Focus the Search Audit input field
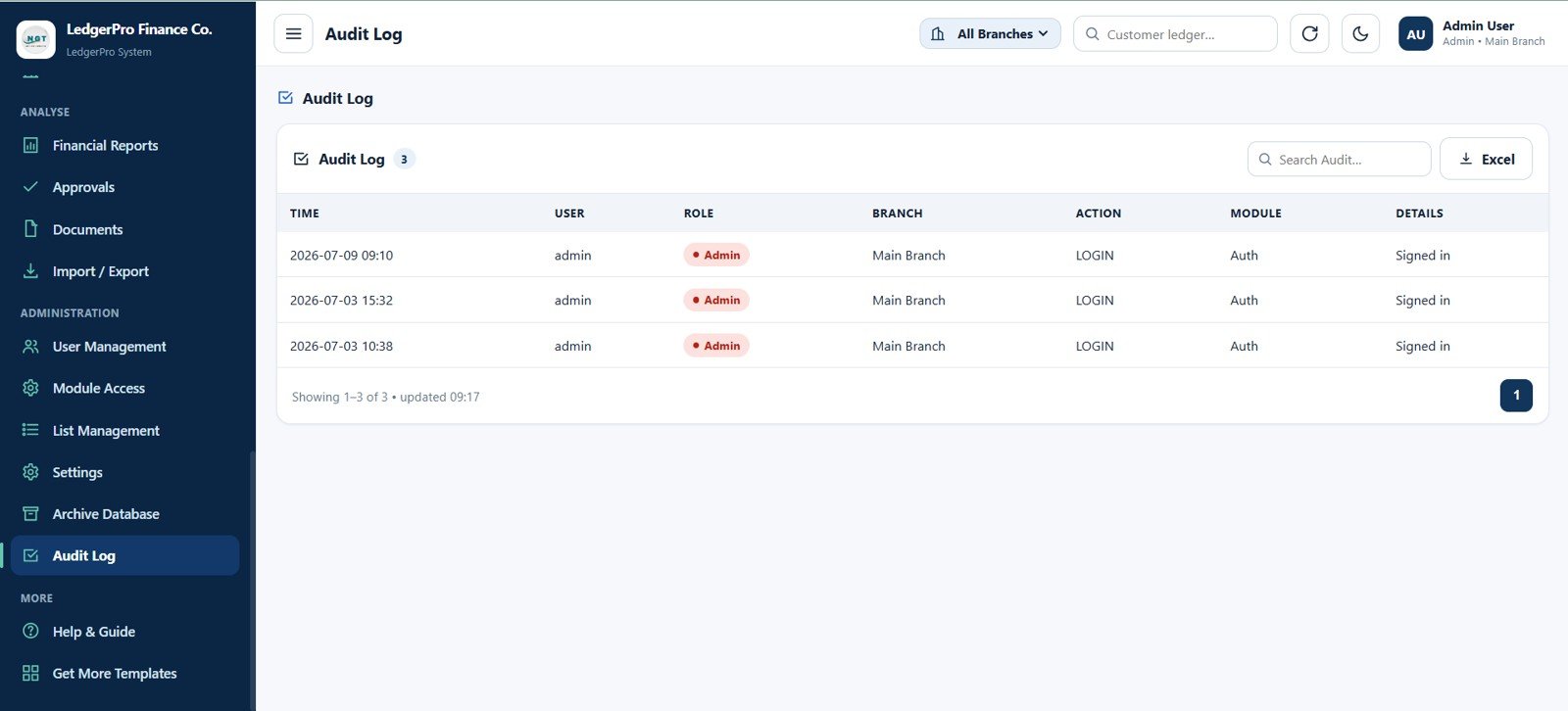Viewport: 1568px width, 711px height. (1339, 159)
